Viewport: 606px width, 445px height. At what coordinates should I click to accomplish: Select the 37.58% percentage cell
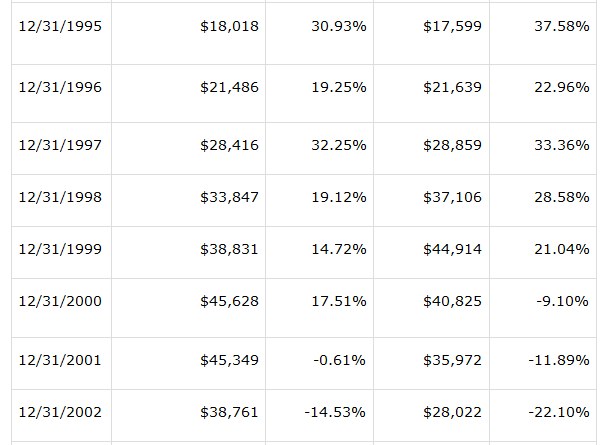561,26
